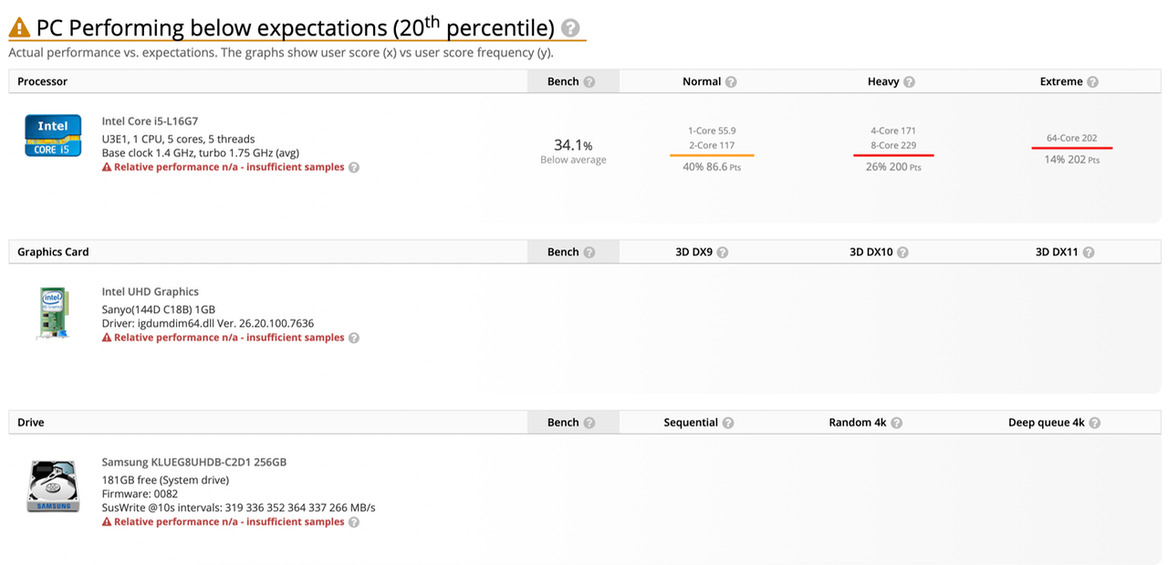1168x565 pixels.
Task: Click the 14% 202 Pts result
Action: point(1072,160)
